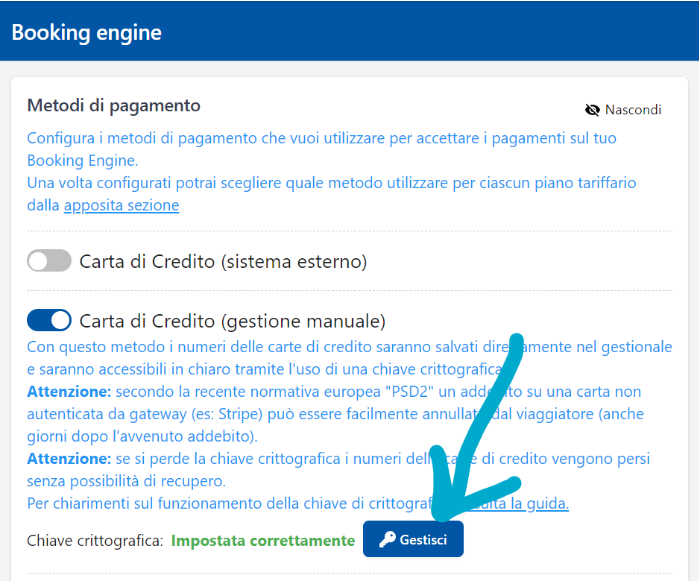Click the "Metodi di pagamento" section heading

tap(114, 105)
